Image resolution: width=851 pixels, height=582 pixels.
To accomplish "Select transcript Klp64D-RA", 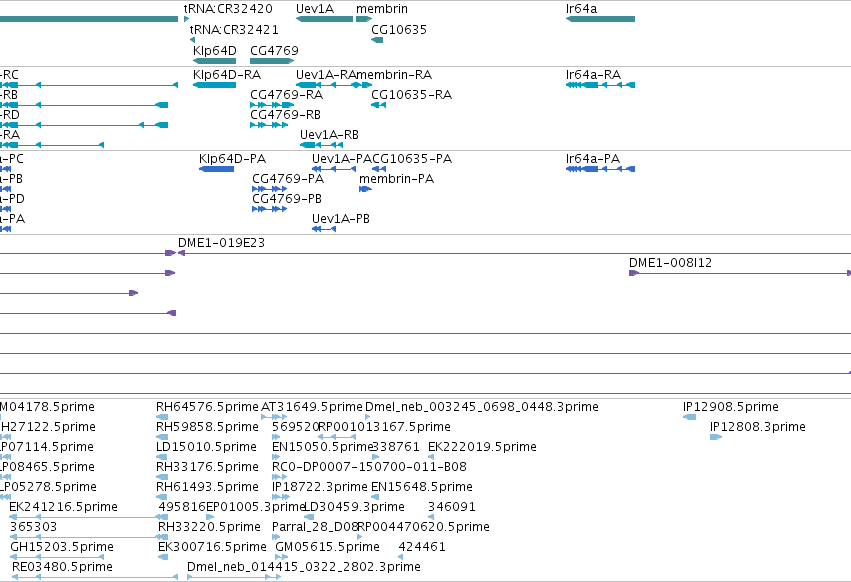I will click(214, 85).
